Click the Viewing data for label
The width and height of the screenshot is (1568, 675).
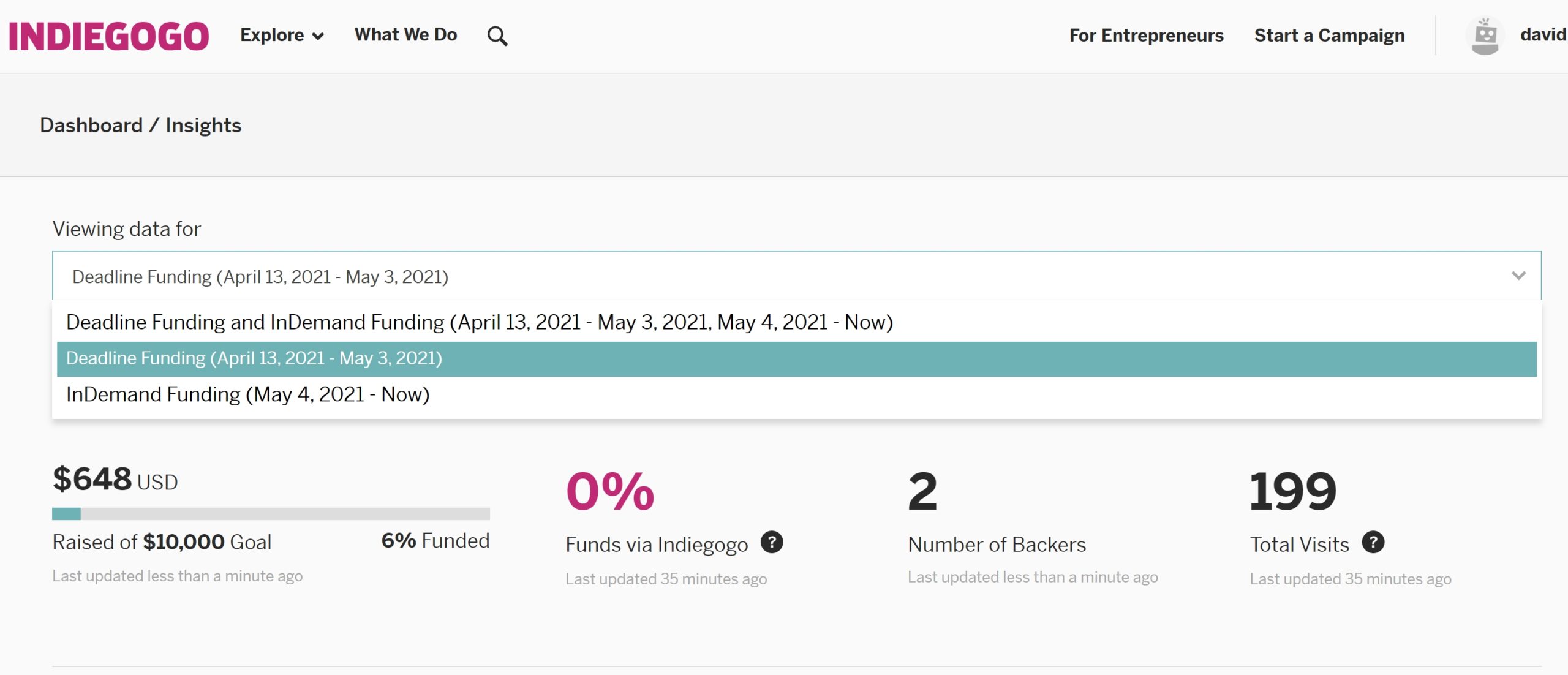coord(126,228)
